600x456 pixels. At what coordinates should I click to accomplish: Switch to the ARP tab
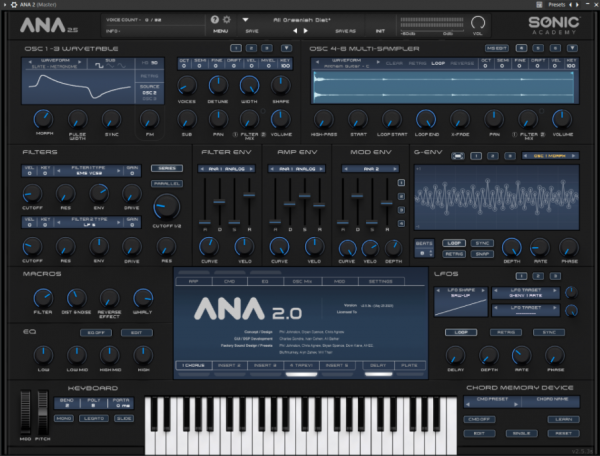pyautogui.click(x=193, y=282)
